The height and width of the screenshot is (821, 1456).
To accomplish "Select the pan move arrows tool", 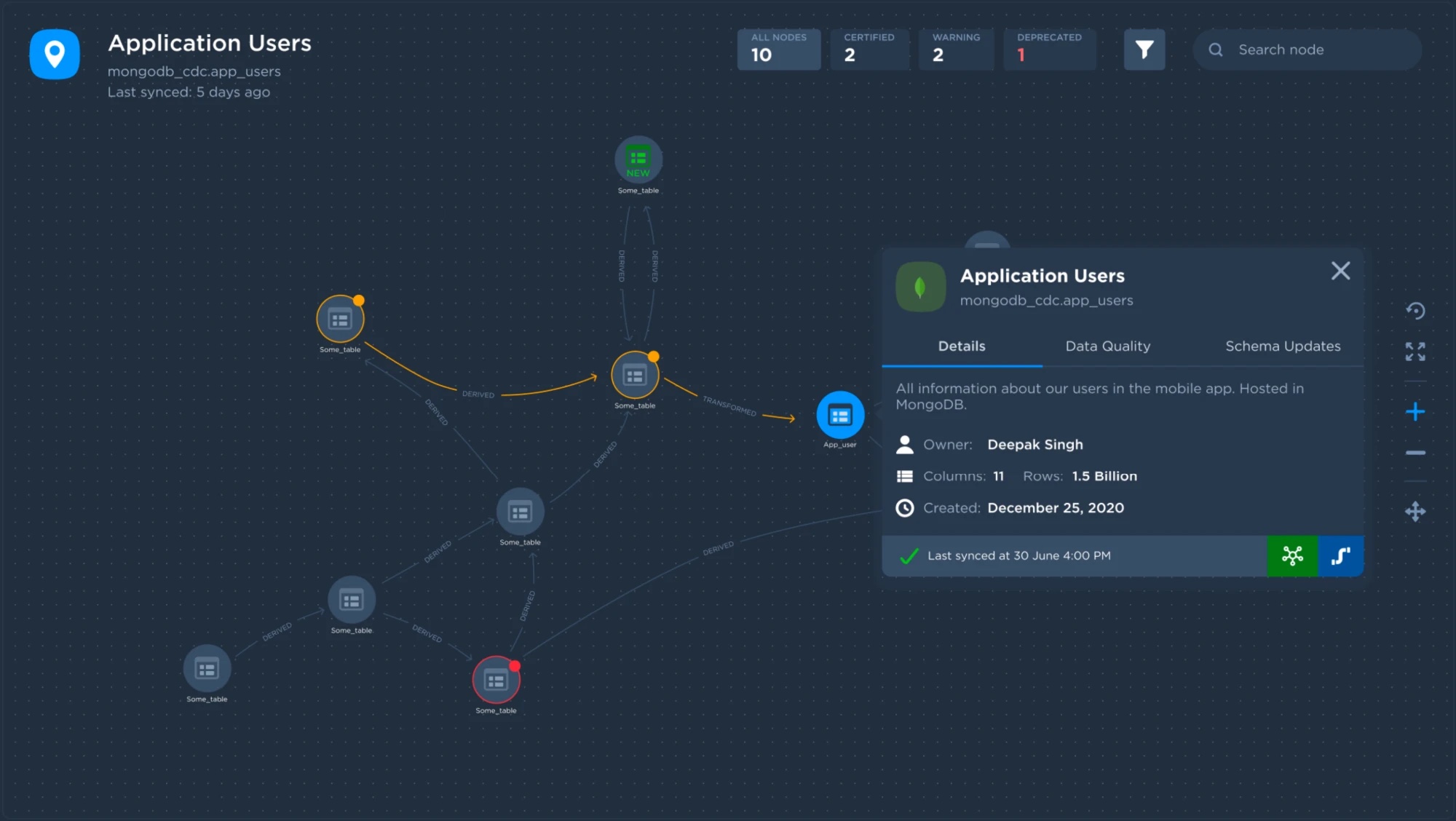I will point(1415,512).
